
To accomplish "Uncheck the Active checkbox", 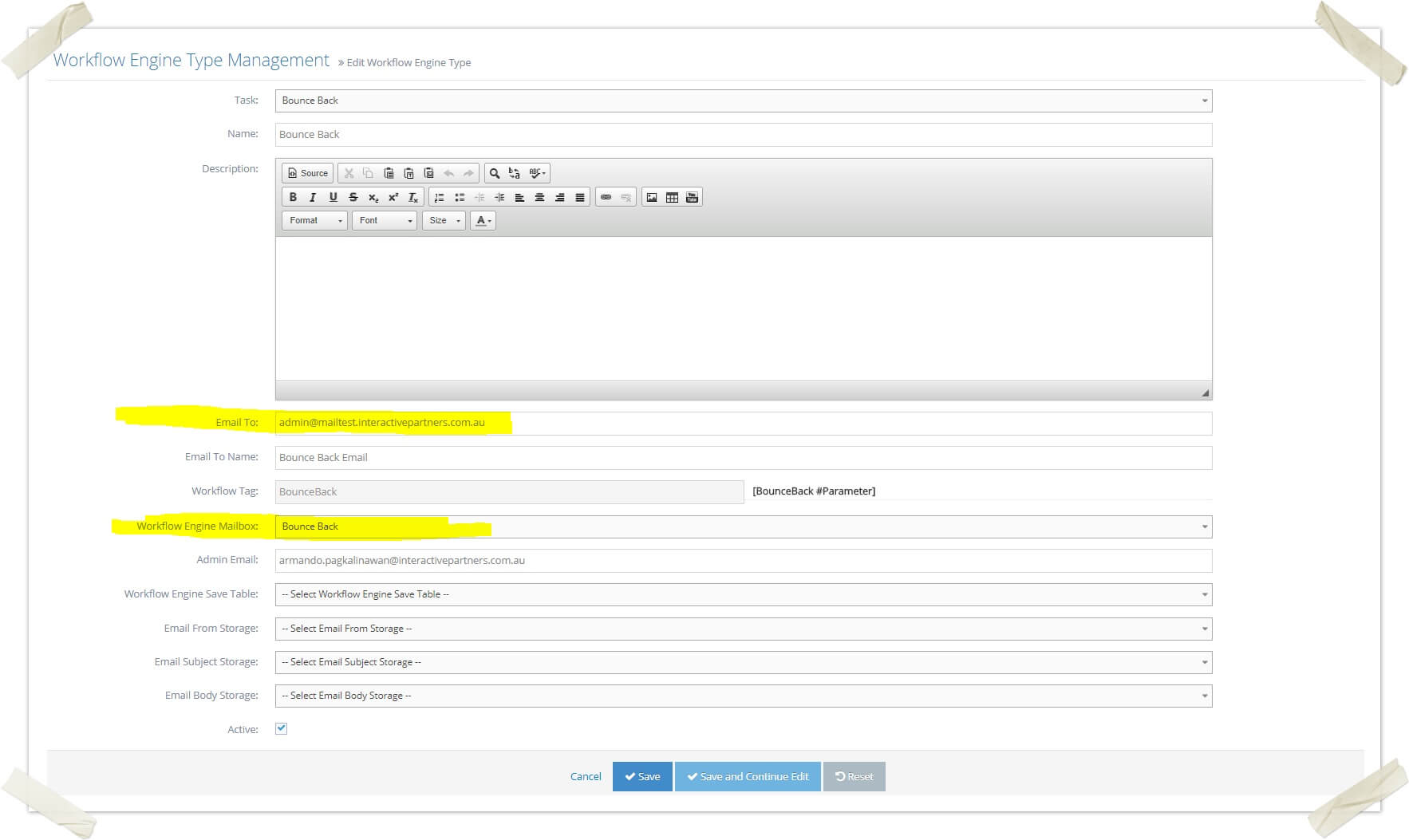I will pos(281,728).
